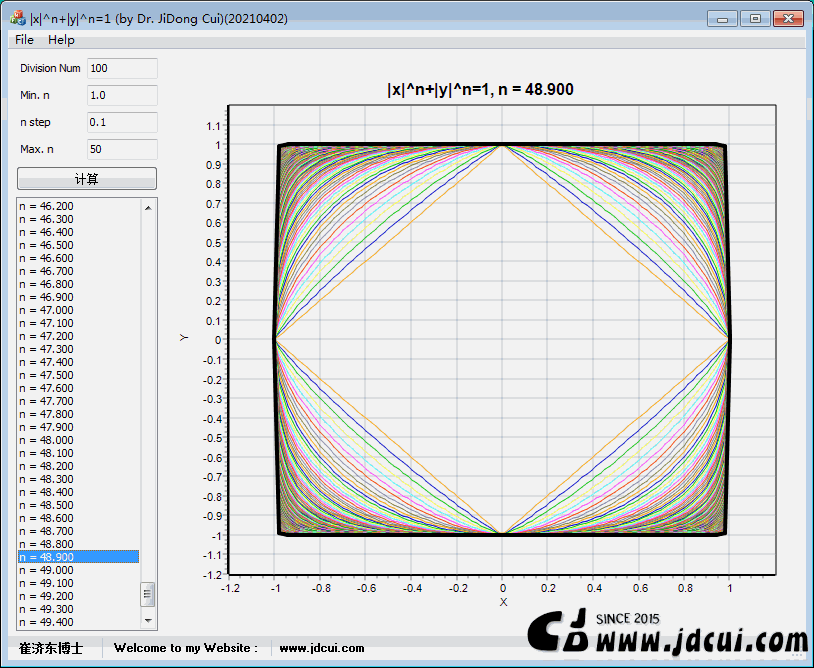Click the chart title showing n = 48.900

point(480,89)
